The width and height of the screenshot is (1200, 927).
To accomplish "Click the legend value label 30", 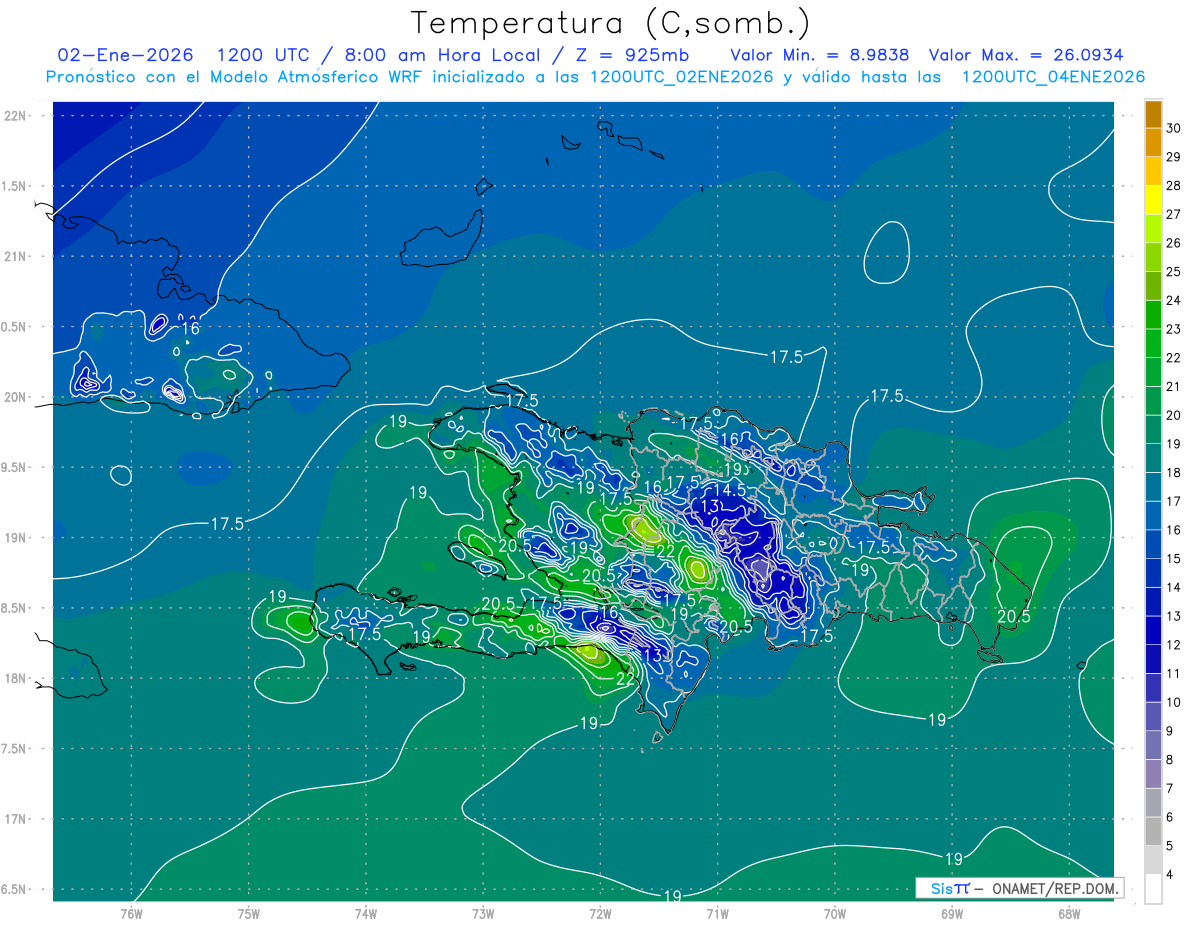I will (x=1173, y=128).
